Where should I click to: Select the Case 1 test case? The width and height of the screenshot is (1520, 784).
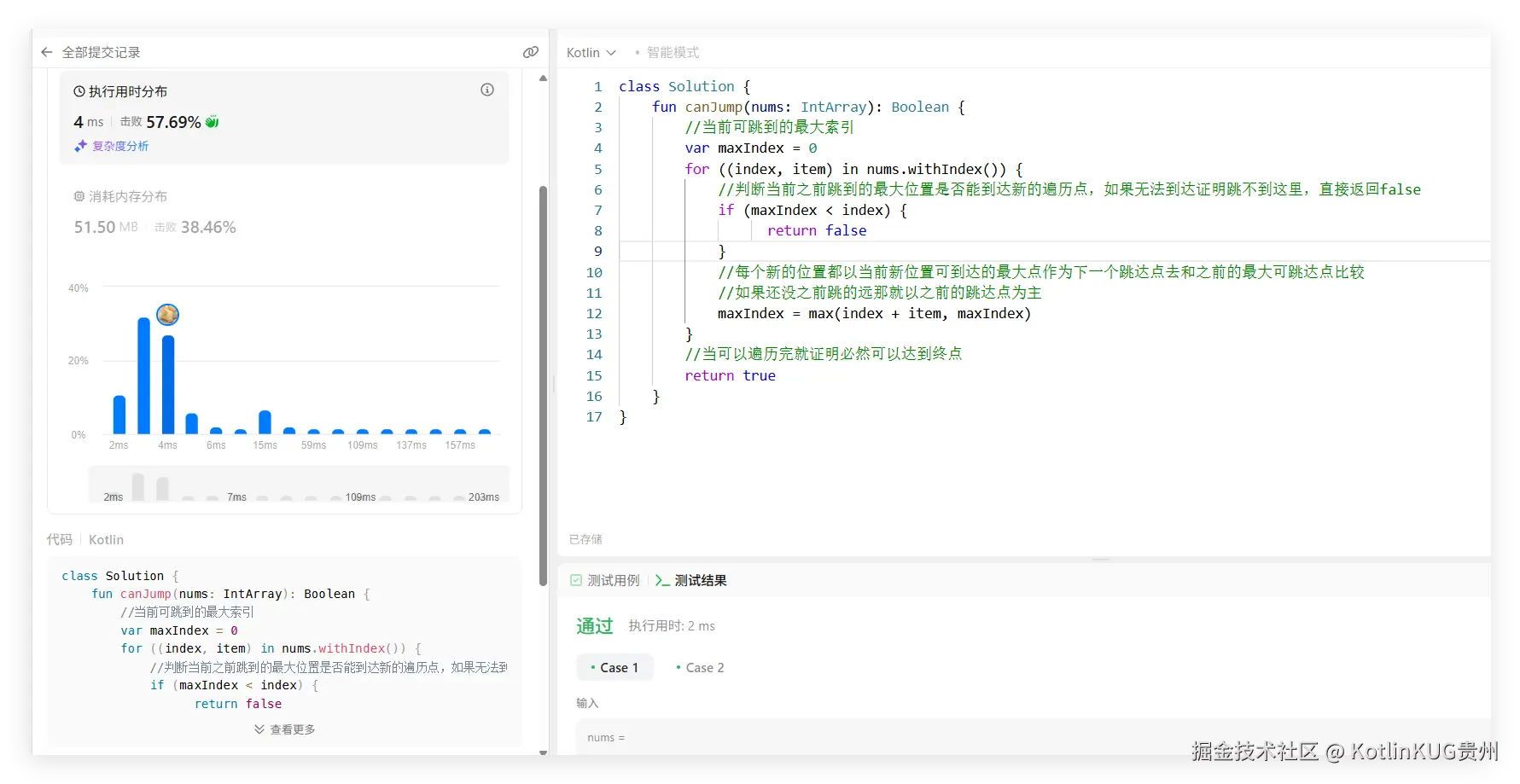(615, 667)
